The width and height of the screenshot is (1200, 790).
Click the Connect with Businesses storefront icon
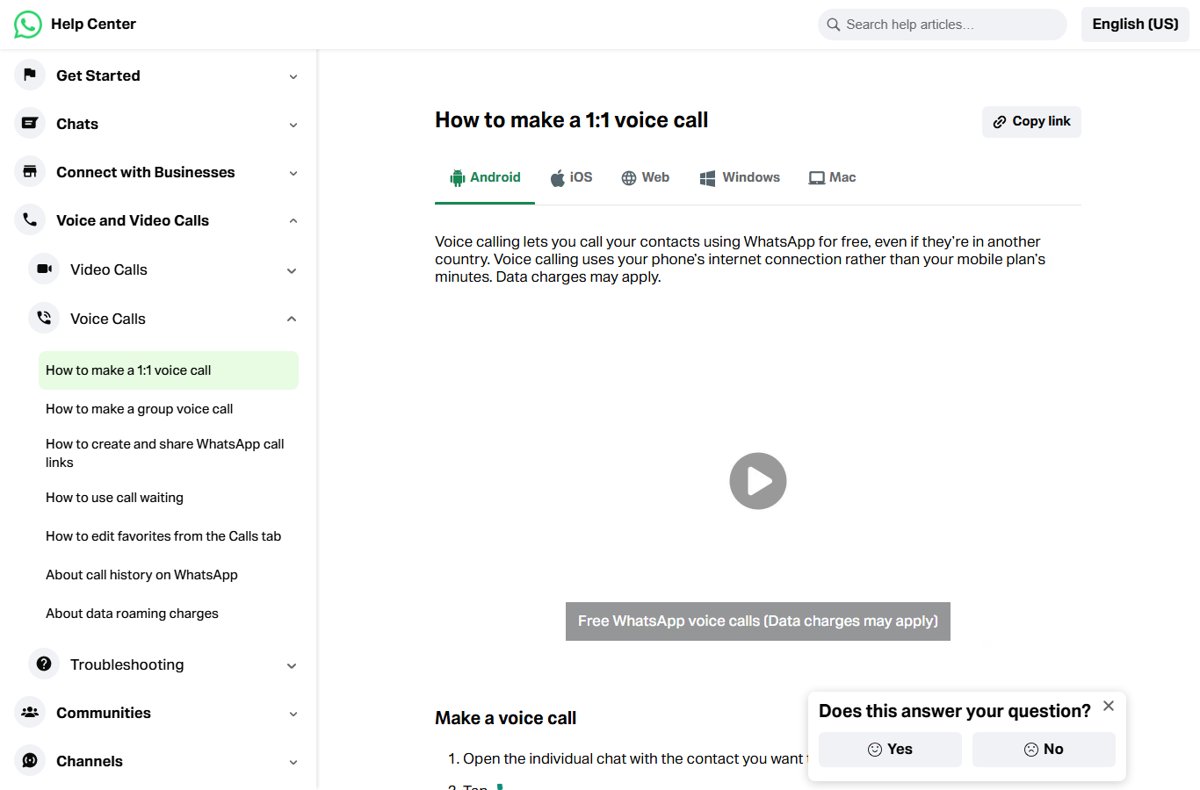[30, 172]
